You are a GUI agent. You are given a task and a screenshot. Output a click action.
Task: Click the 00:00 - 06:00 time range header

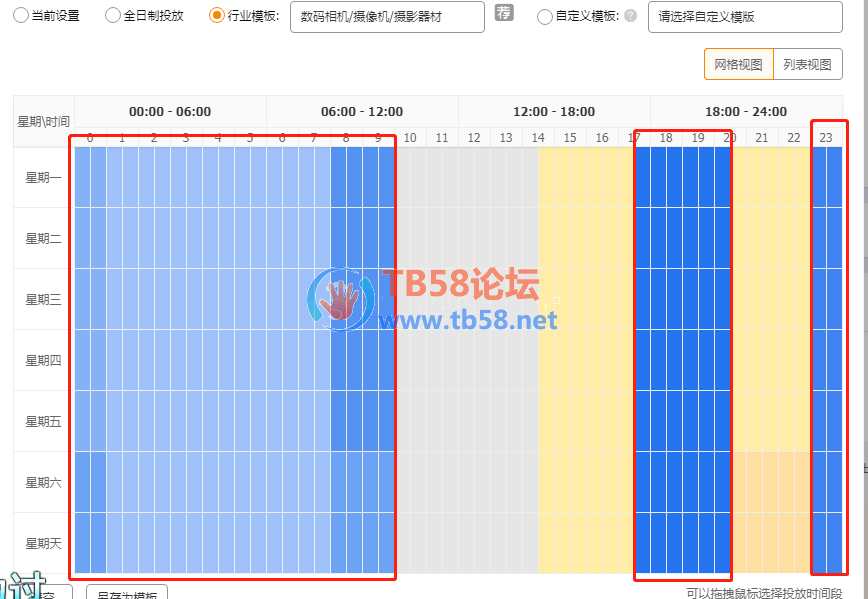coord(170,111)
